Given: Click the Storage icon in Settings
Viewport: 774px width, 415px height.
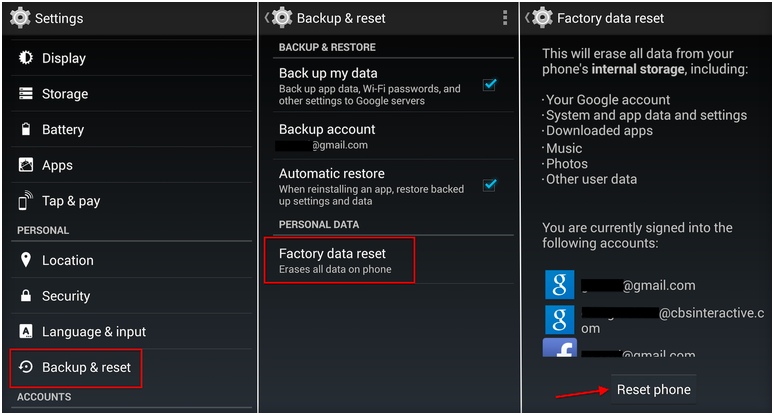Looking at the screenshot, I should (25, 94).
